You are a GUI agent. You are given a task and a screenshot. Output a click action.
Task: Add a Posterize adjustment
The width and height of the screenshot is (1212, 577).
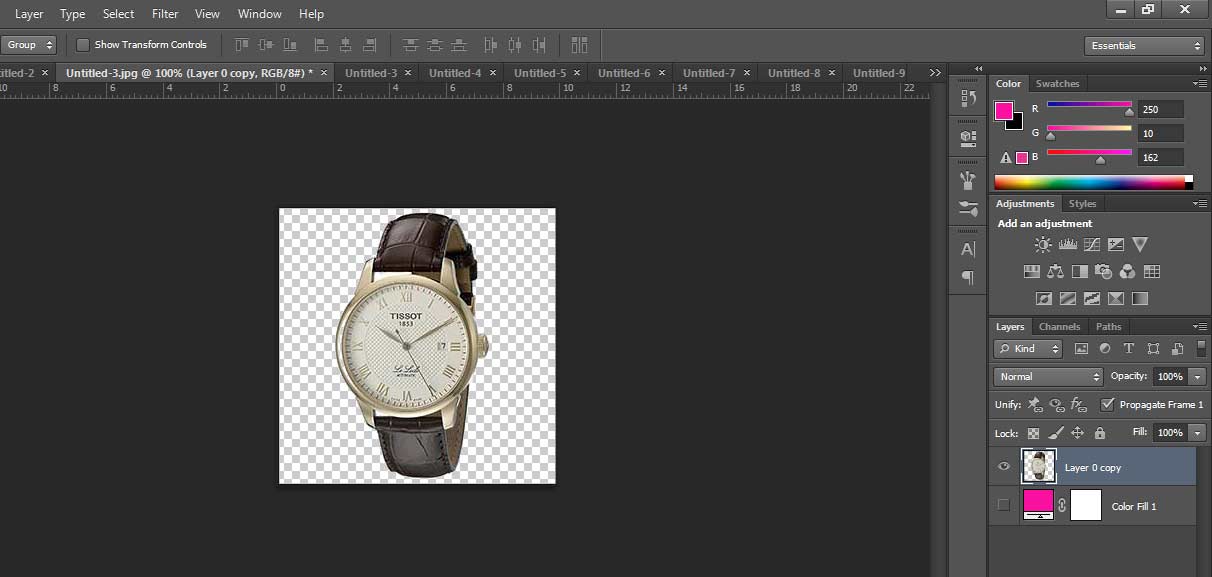pos(1067,298)
